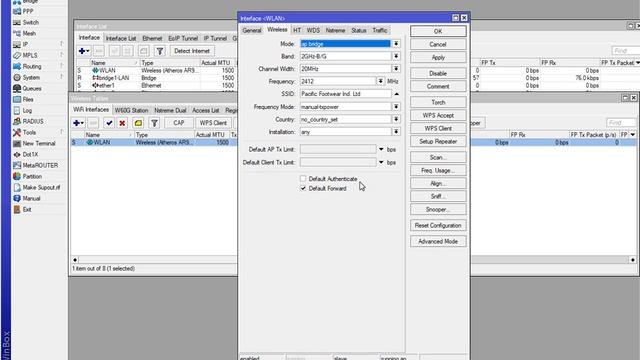Open EoIP Tunnel tab in Interface List
Viewport: 640px width, 360px height.
(183, 38)
